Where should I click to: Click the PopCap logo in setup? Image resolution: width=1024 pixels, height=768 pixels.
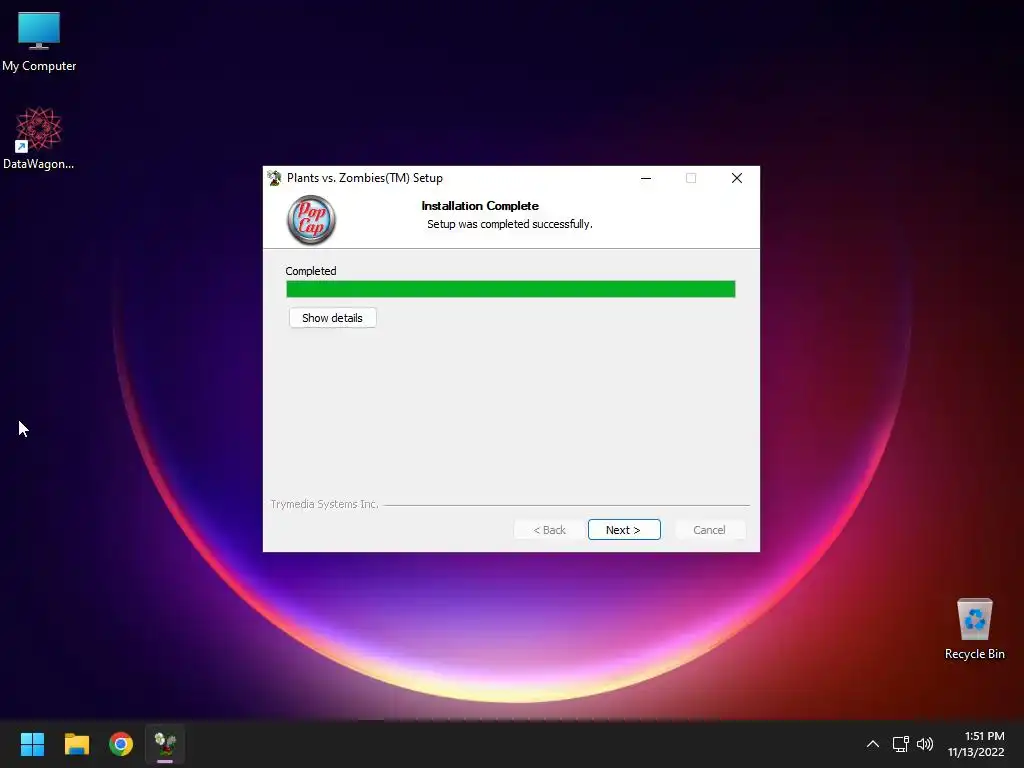pos(312,220)
